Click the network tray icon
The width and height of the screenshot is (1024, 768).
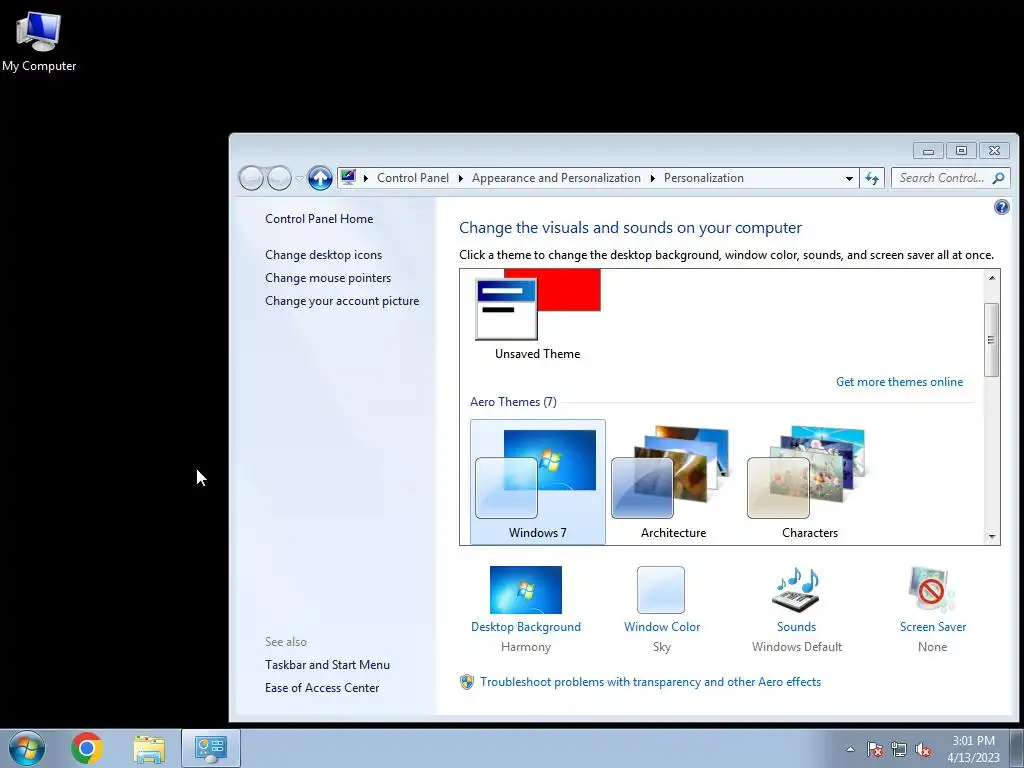[899, 749]
